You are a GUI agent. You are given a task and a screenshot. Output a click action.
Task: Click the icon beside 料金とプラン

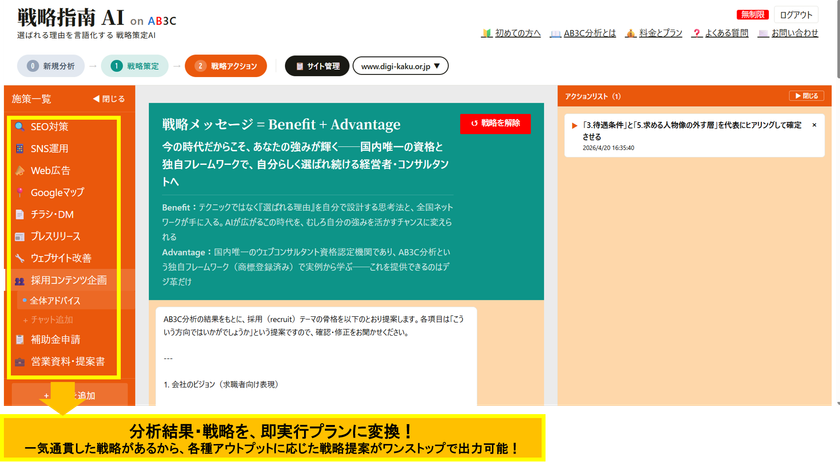(x=631, y=33)
